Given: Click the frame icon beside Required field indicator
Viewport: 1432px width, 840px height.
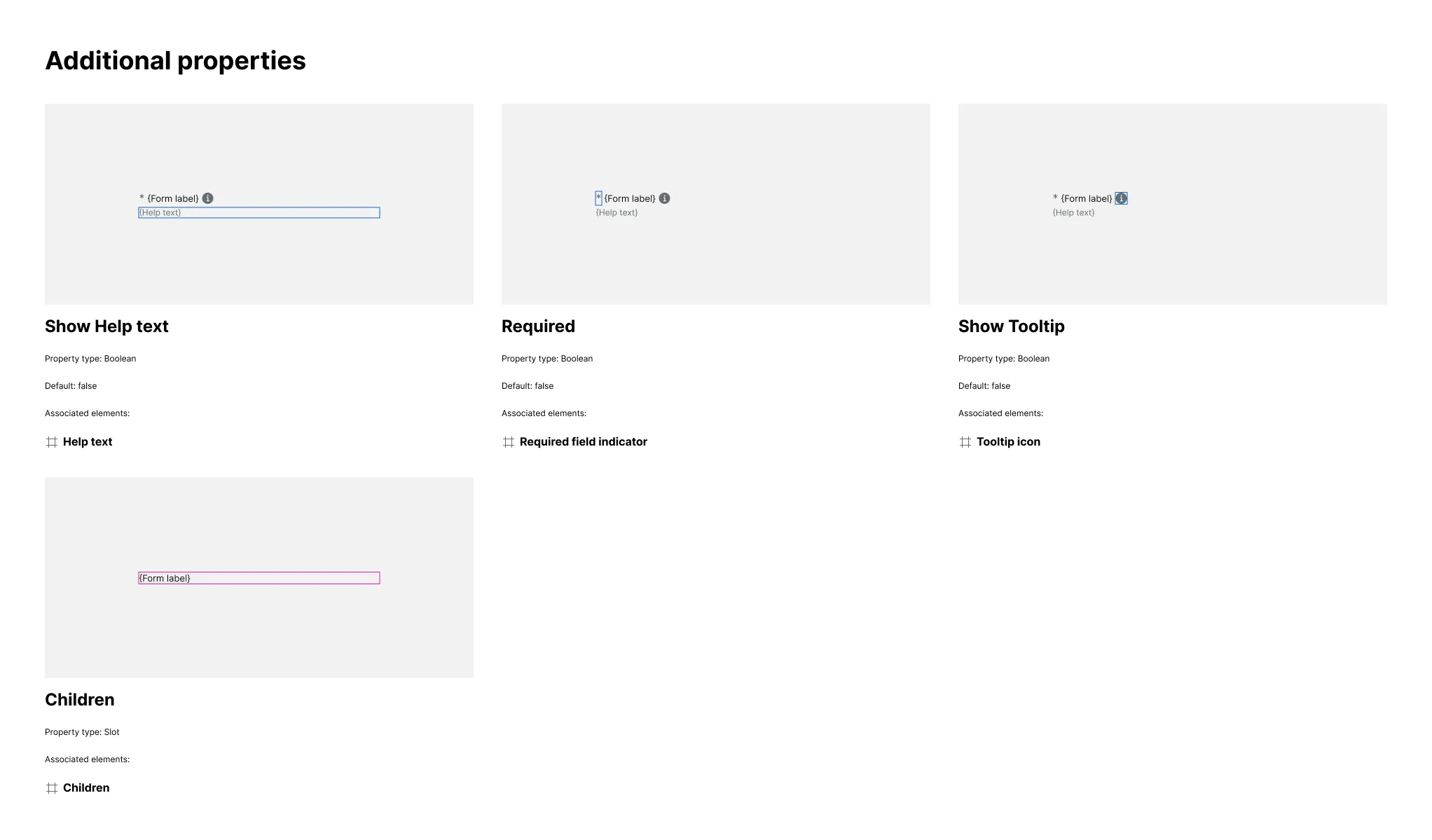Looking at the screenshot, I should click(509, 442).
